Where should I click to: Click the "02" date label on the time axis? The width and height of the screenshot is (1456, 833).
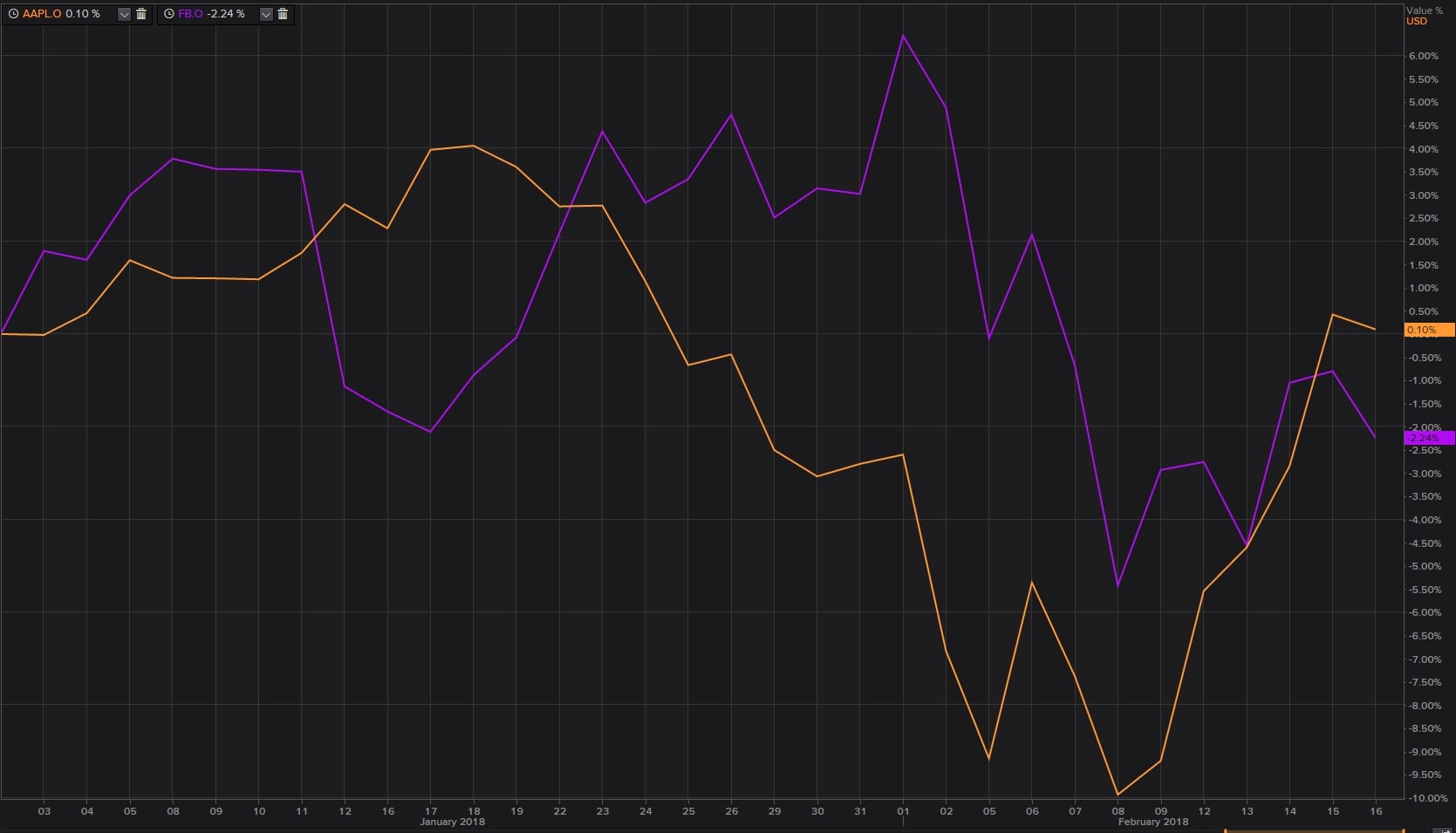click(x=947, y=811)
